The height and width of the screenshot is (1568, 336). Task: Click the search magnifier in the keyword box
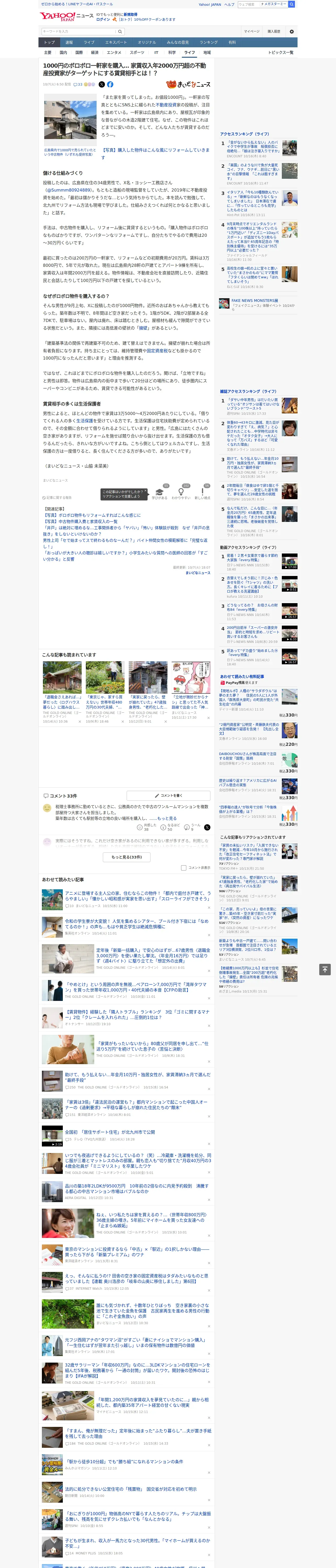[x=120, y=32]
